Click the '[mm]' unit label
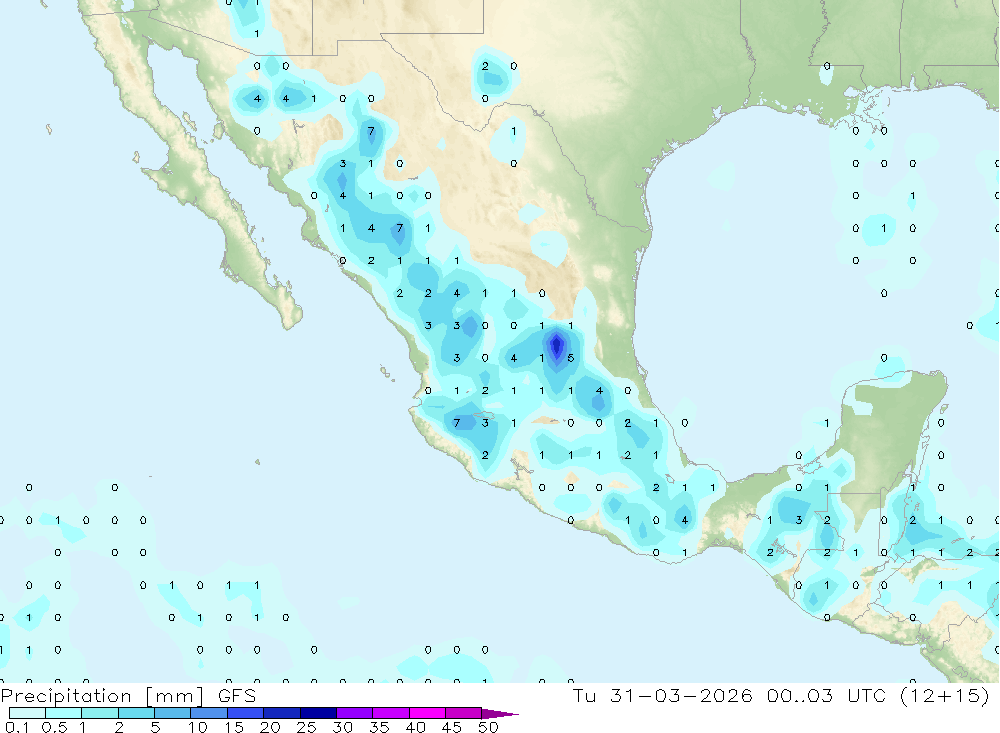Viewport: 1000px width, 733px height. (173, 696)
